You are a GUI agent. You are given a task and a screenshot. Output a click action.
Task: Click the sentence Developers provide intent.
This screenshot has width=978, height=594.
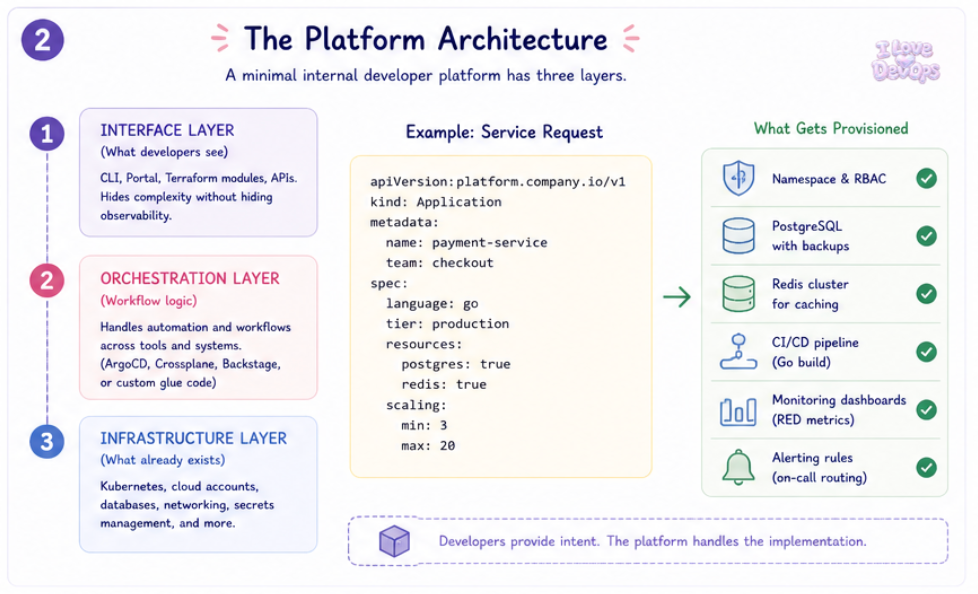pos(519,541)
